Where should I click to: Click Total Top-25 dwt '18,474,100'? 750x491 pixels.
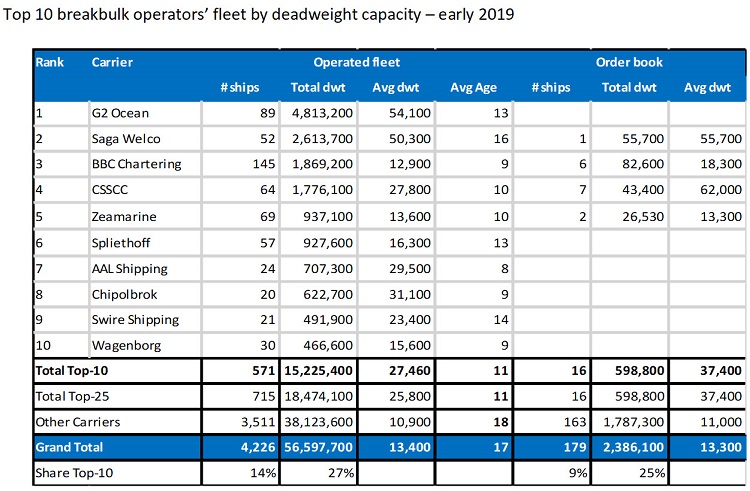(319, 397)
